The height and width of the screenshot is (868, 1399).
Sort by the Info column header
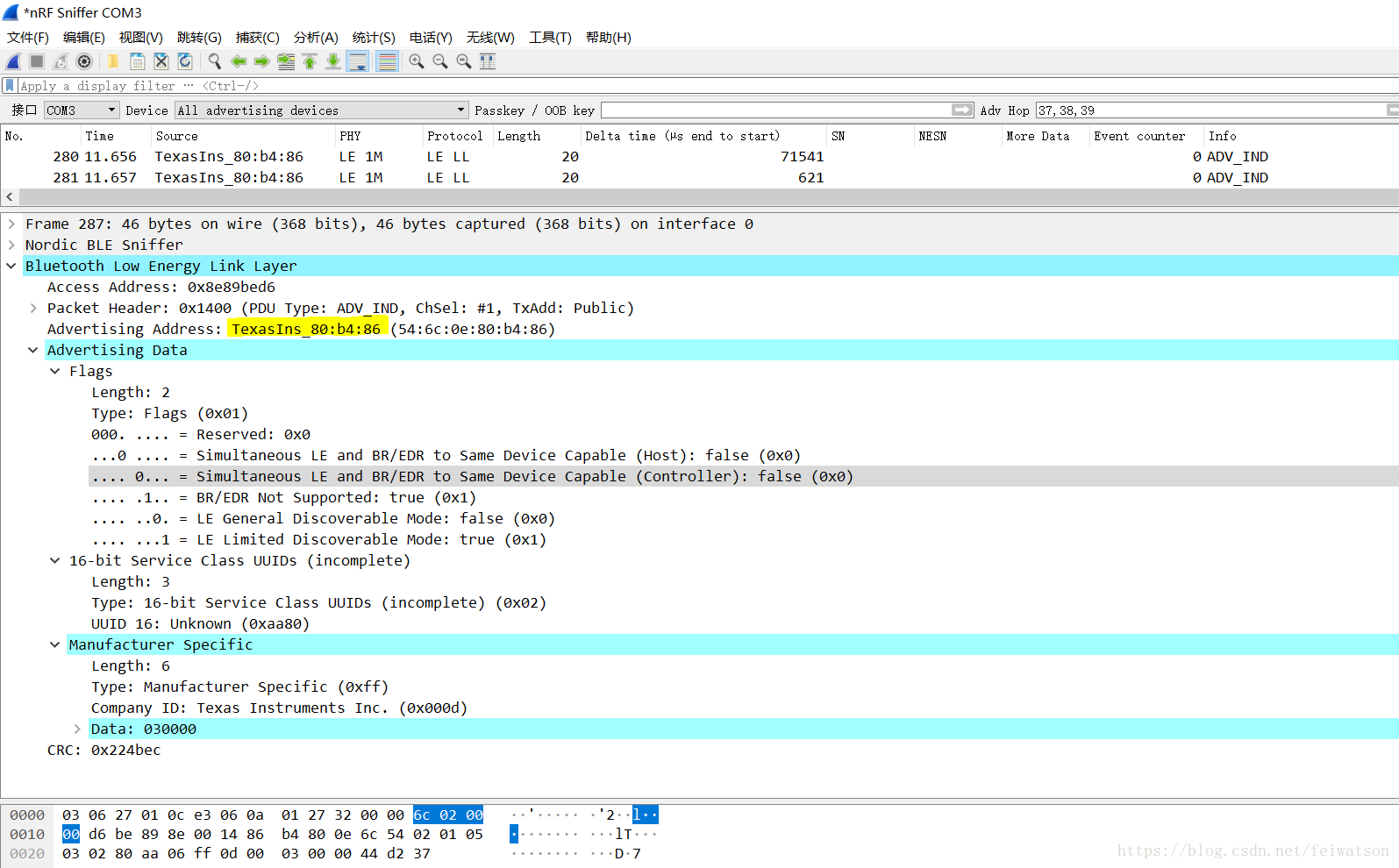coord(1302,136)
